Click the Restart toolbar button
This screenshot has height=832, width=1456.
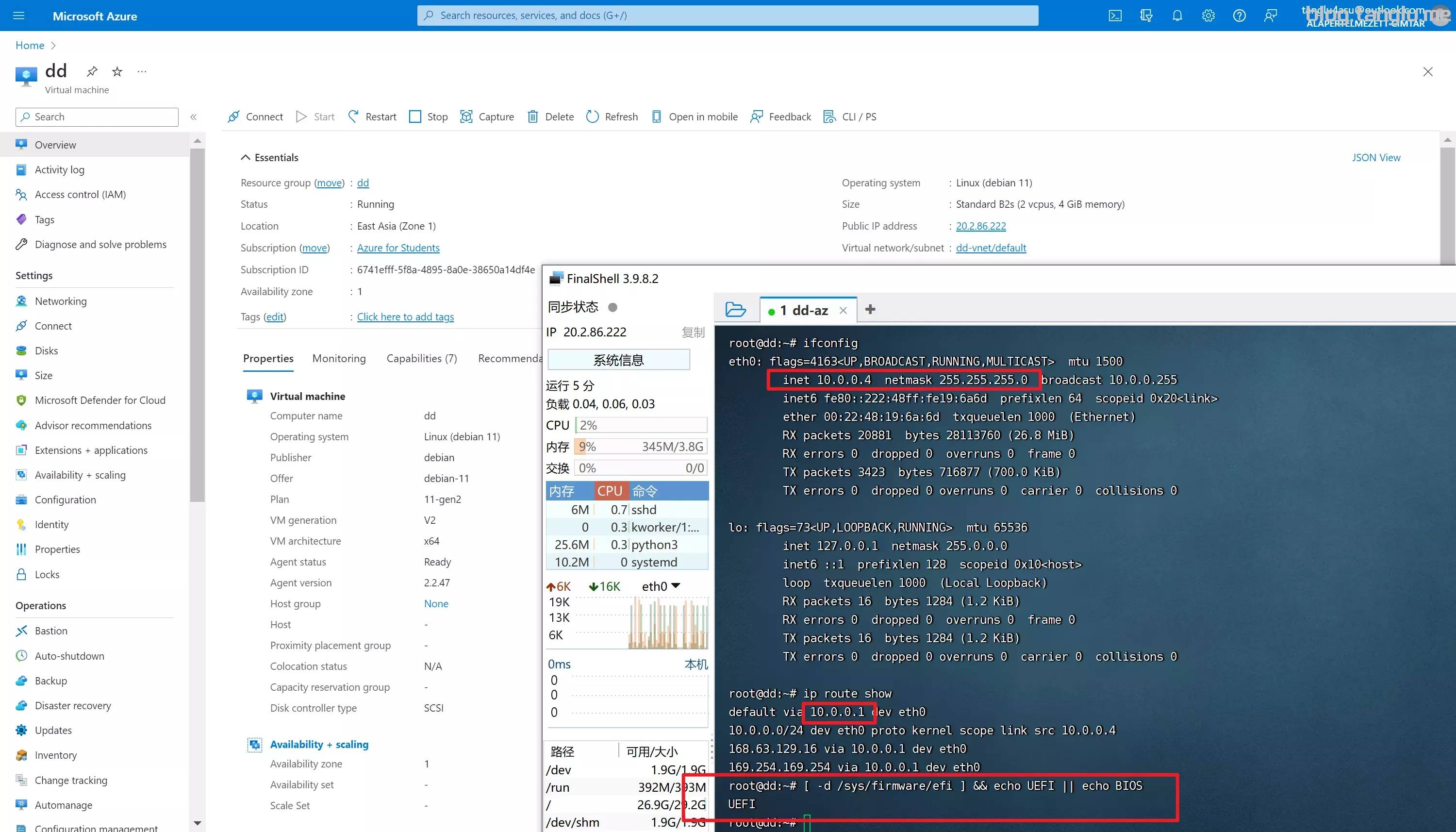pos(372,116)
